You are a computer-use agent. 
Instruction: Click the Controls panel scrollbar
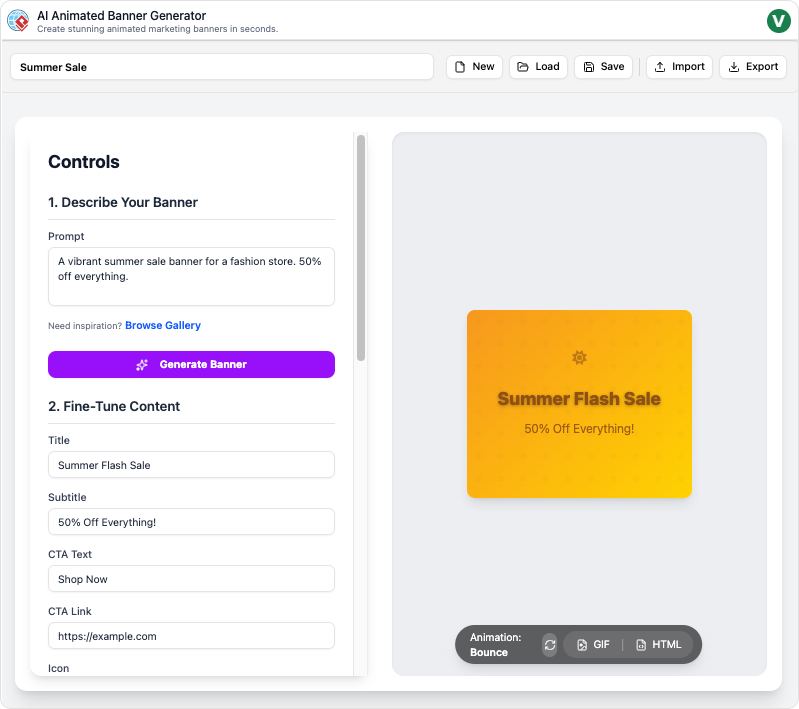361,248
